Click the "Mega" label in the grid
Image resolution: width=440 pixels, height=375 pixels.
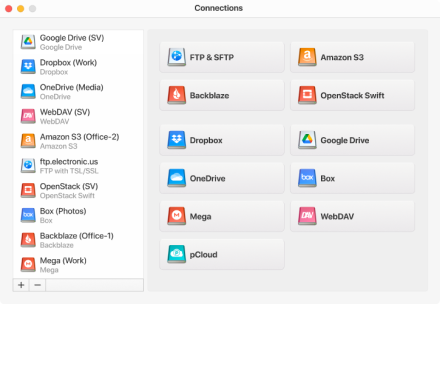point(200,217)
